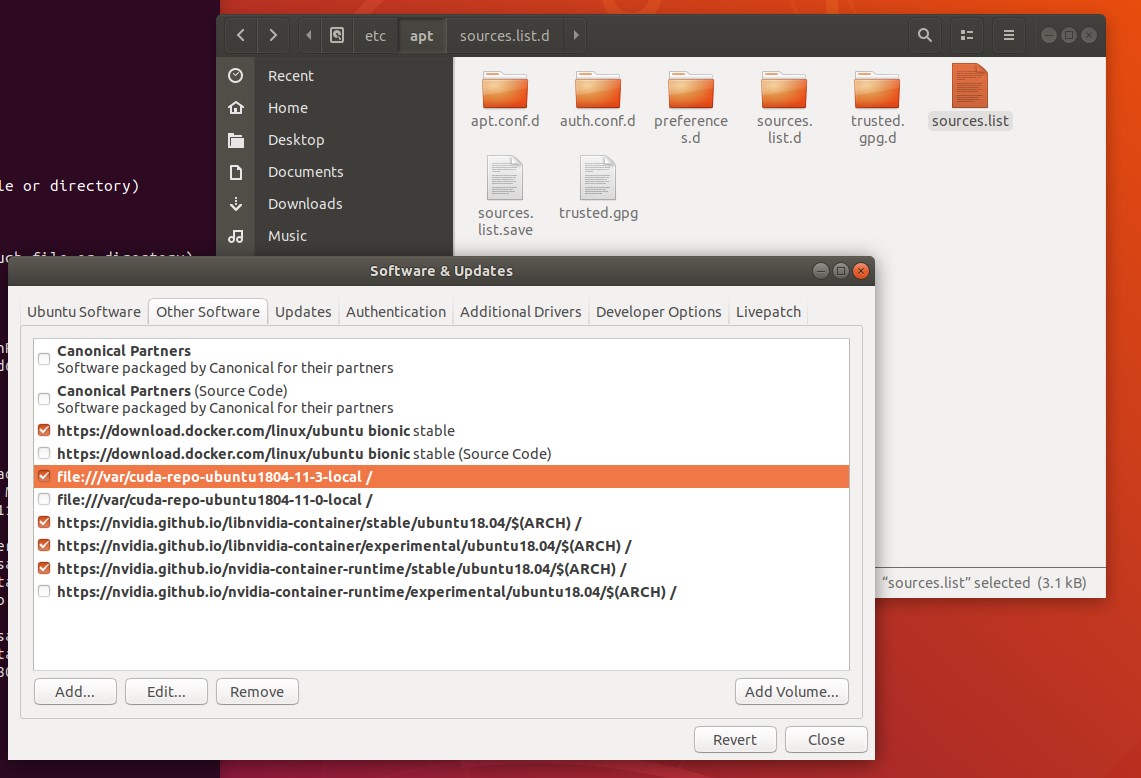Click the Add Volume button
1141x778 pixels.
[x=791, y=691]
